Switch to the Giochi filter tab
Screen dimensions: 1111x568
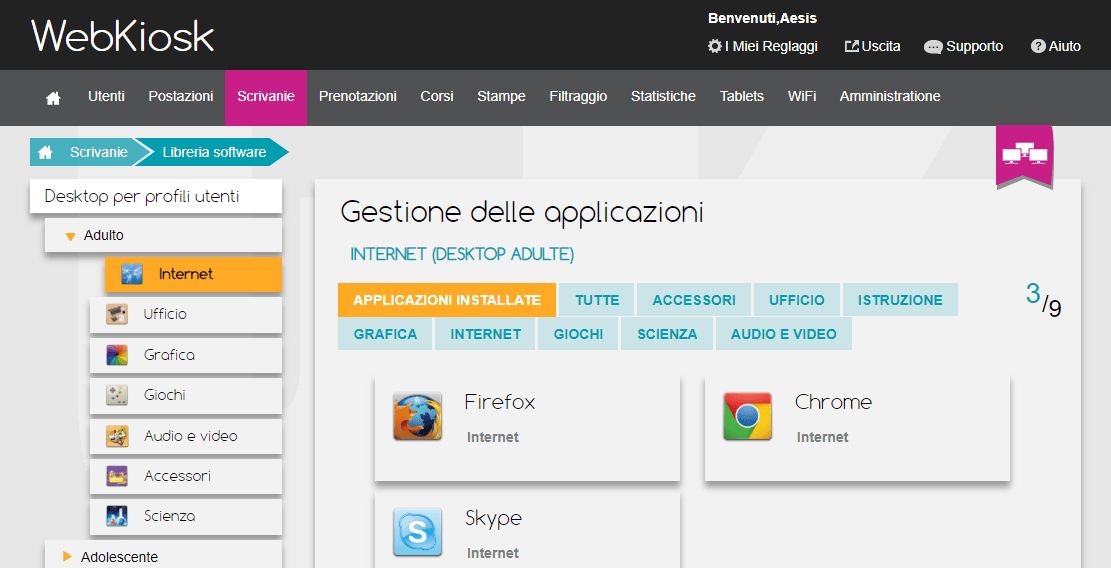pyautogui.click(x=578, y=334)
